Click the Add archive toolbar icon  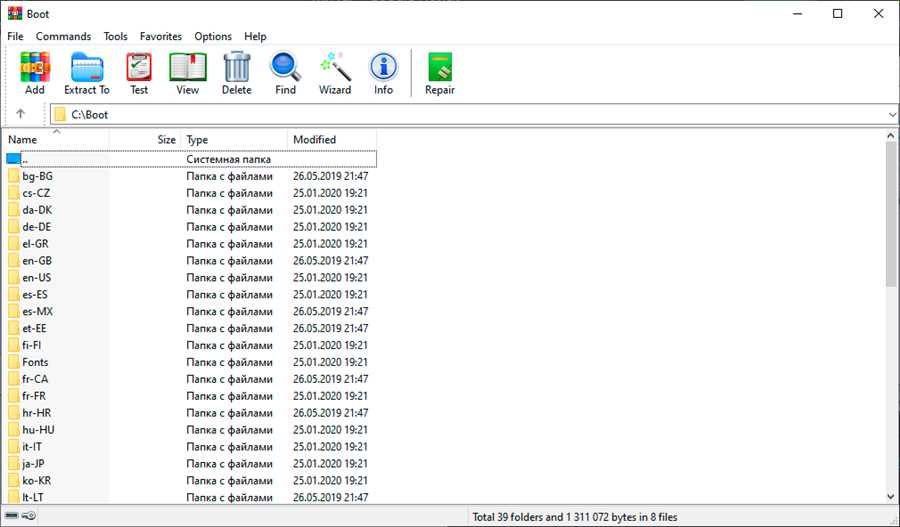[34, 72]
